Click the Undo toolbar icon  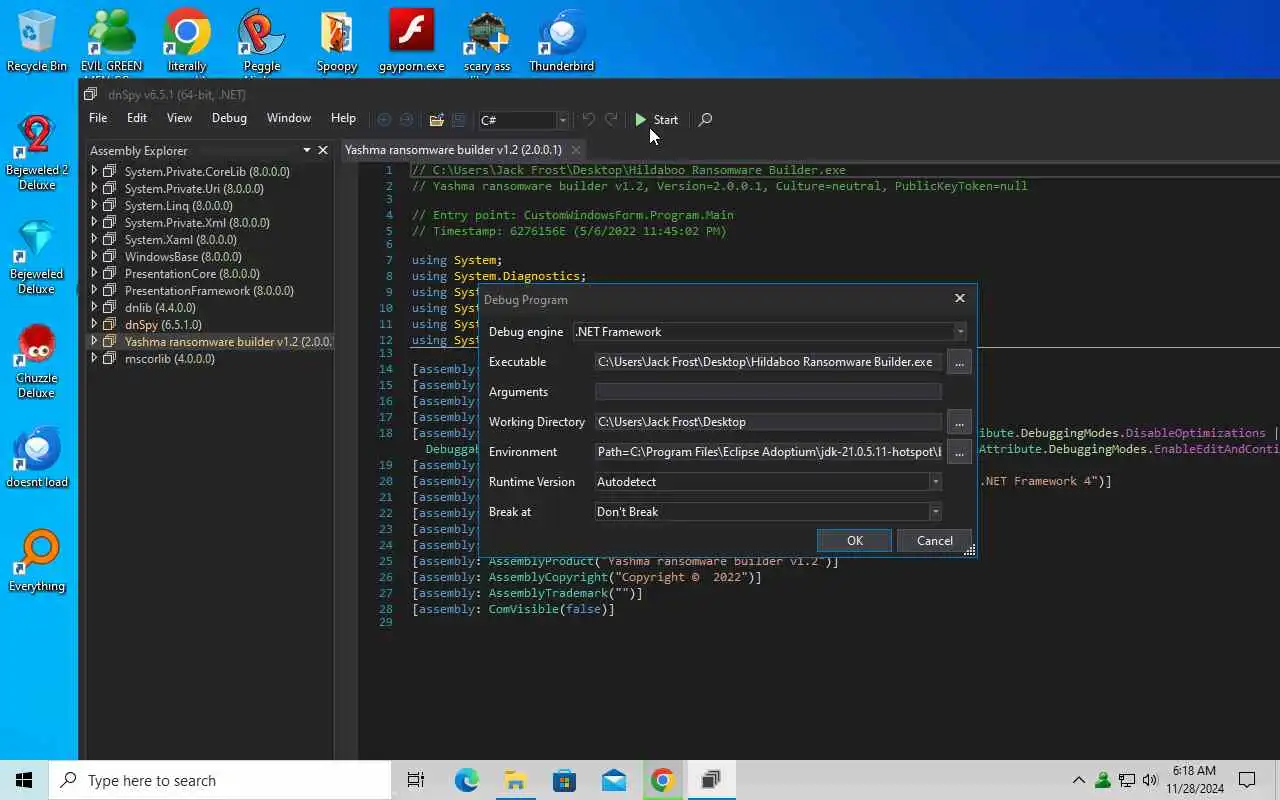pyautogui.click(x=588, y=120)
